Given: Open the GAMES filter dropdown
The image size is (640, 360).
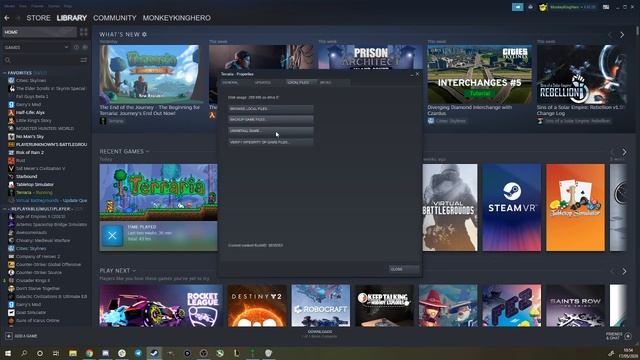Looking at the screenshot, I should coord(36,47).
